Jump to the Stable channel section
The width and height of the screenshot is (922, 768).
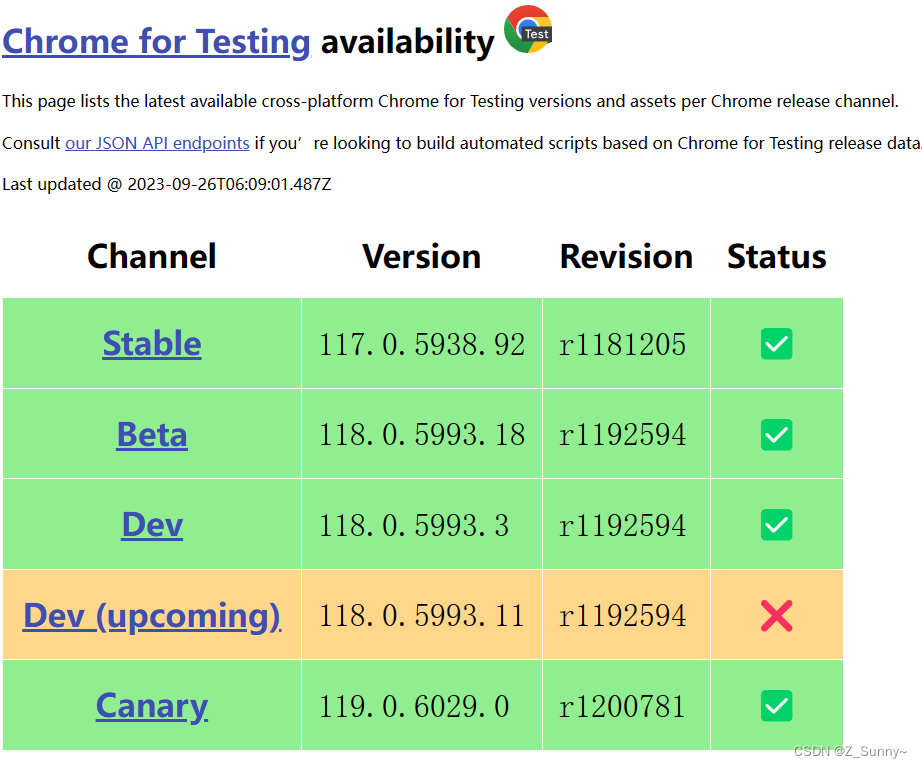tap(152, 344)
